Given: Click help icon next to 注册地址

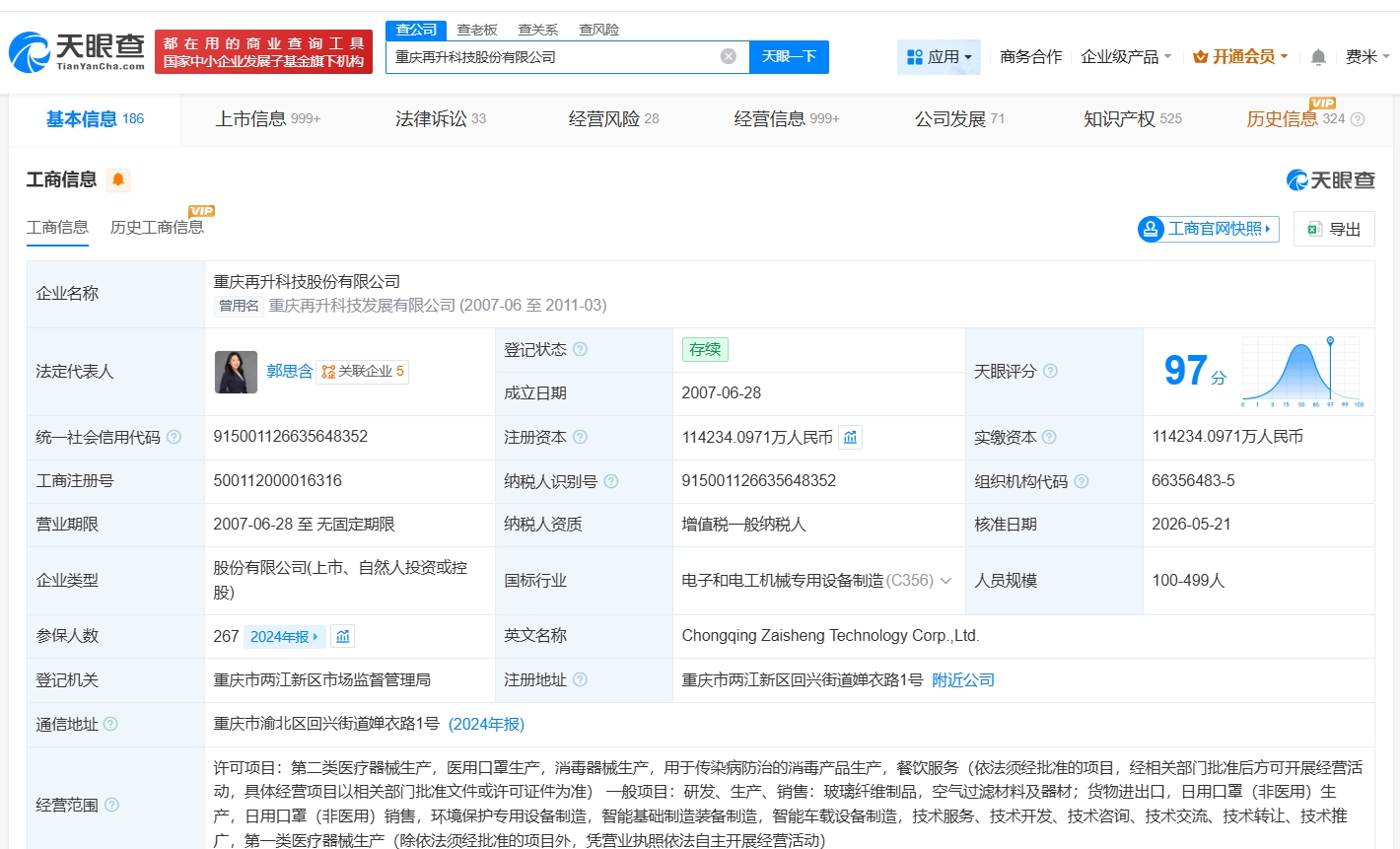Looking at the screenshot, I should pyautogui.click(x=580, y=679).
